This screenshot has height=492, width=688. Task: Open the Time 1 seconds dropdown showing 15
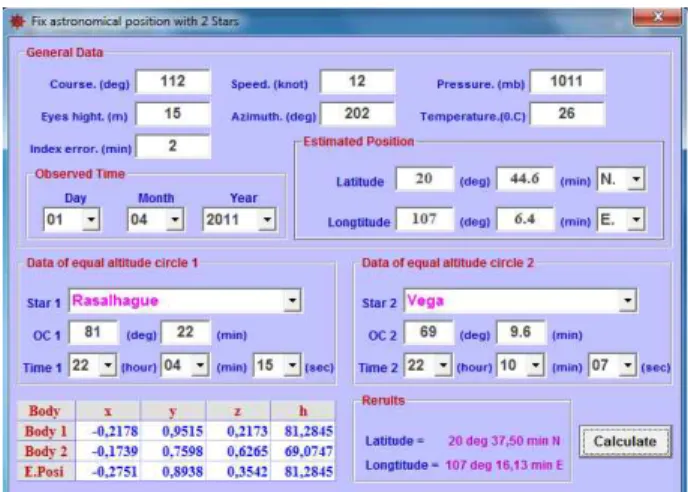292,365
